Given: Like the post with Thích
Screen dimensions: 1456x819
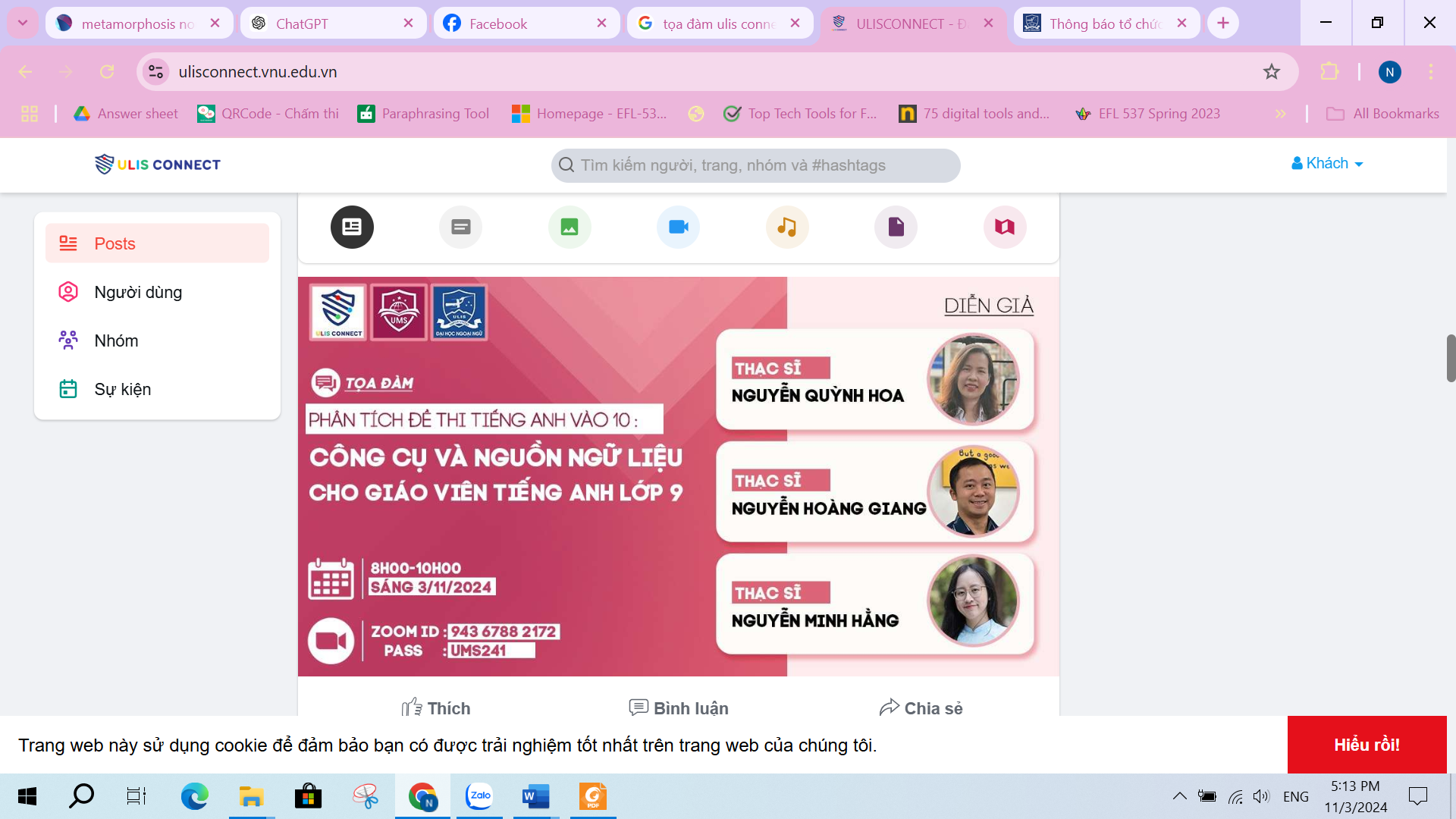Looking at the screenshot, I should coord(436,708).
